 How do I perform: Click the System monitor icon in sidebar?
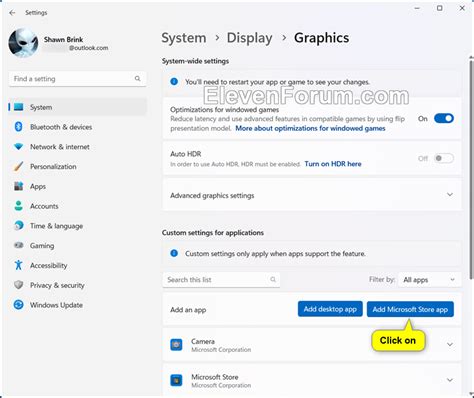(x=19, y=107)
